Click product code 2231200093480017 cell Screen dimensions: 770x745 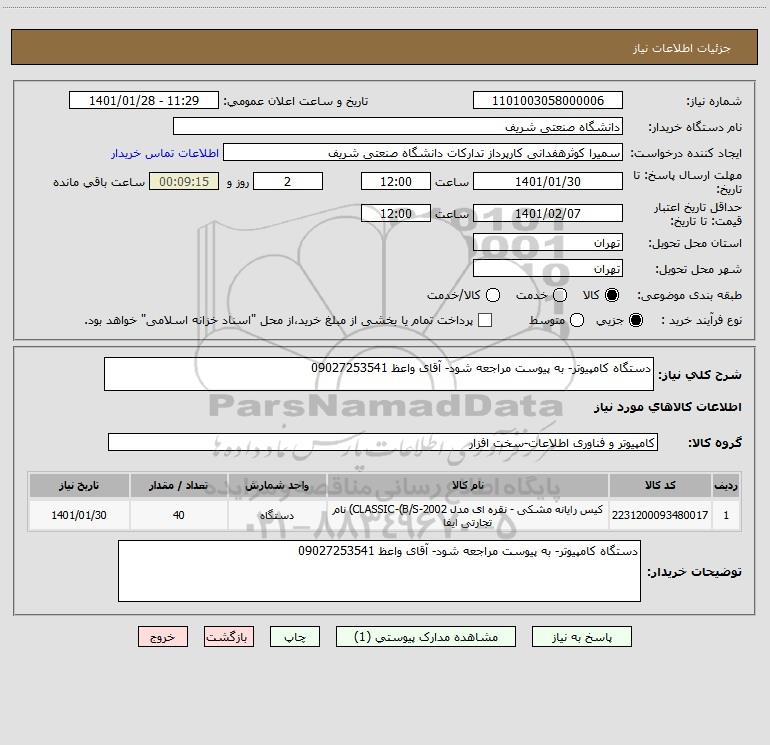click(660, 515)
